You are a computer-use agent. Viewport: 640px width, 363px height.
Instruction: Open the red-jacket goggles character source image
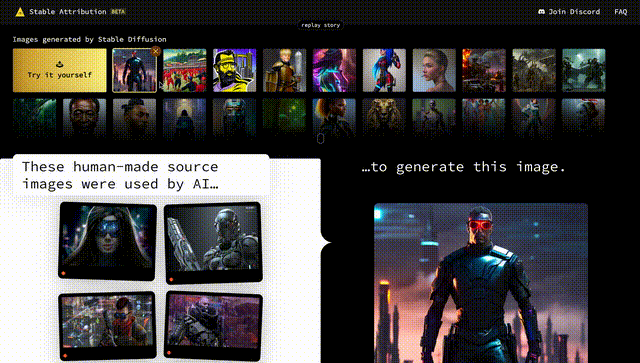pos(107,325)
